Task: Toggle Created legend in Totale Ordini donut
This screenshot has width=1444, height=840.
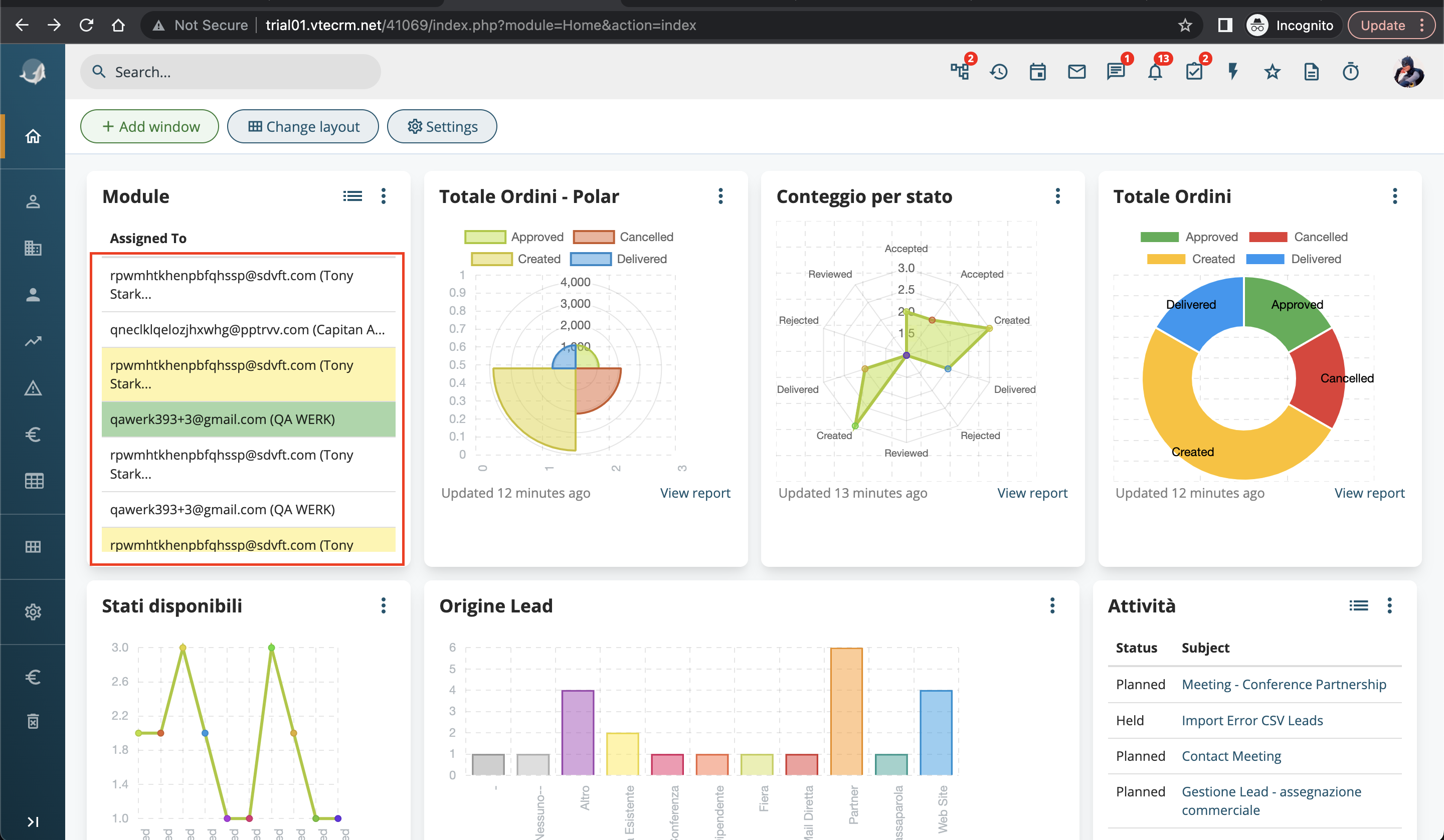Action: point(1191,259)
